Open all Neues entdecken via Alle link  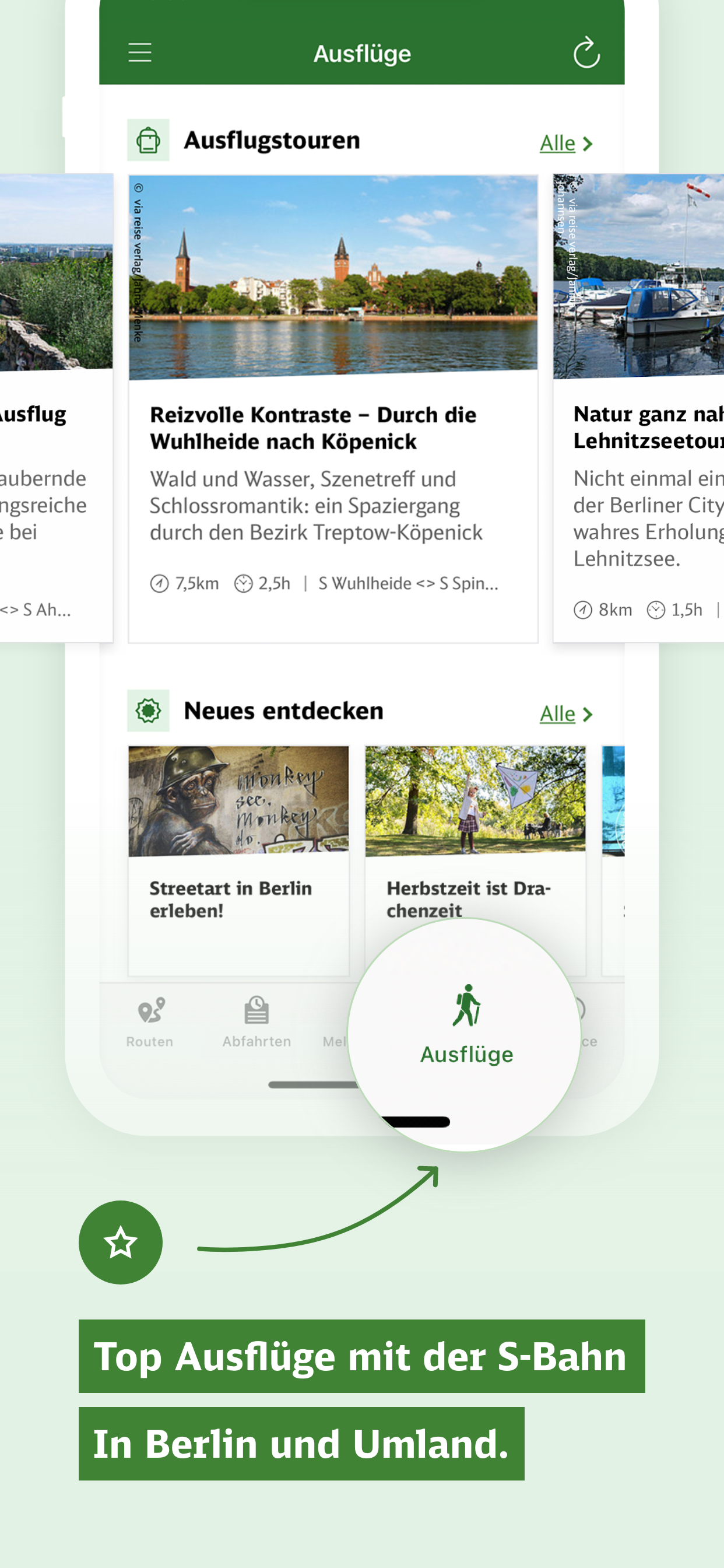tap(557, 714)
